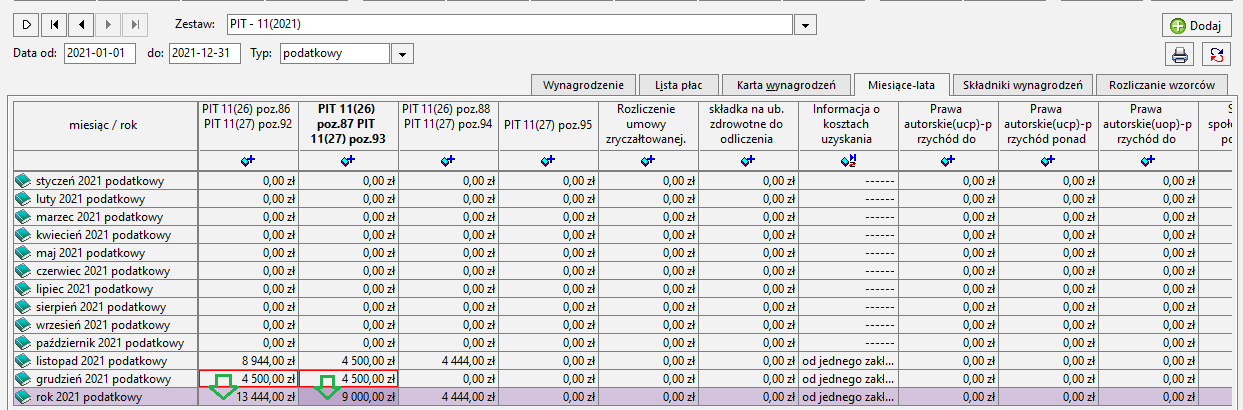The image size is (1243, 410).
Task: Click the Data od date field
Action: [100, 54]
